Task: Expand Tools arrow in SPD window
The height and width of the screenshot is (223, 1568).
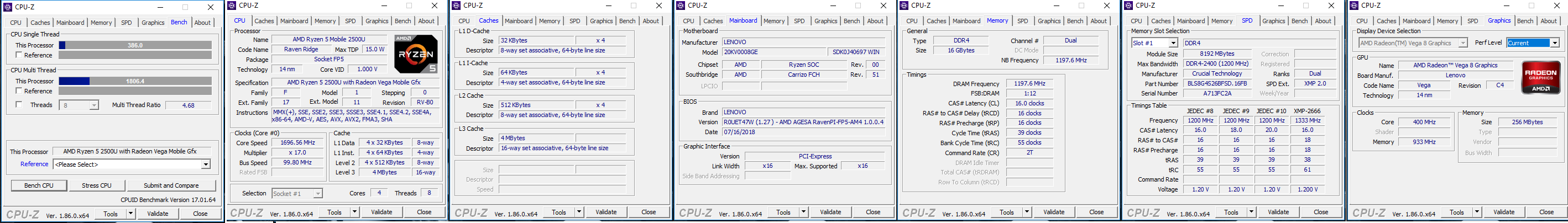Action: (x=1252, y=212)
